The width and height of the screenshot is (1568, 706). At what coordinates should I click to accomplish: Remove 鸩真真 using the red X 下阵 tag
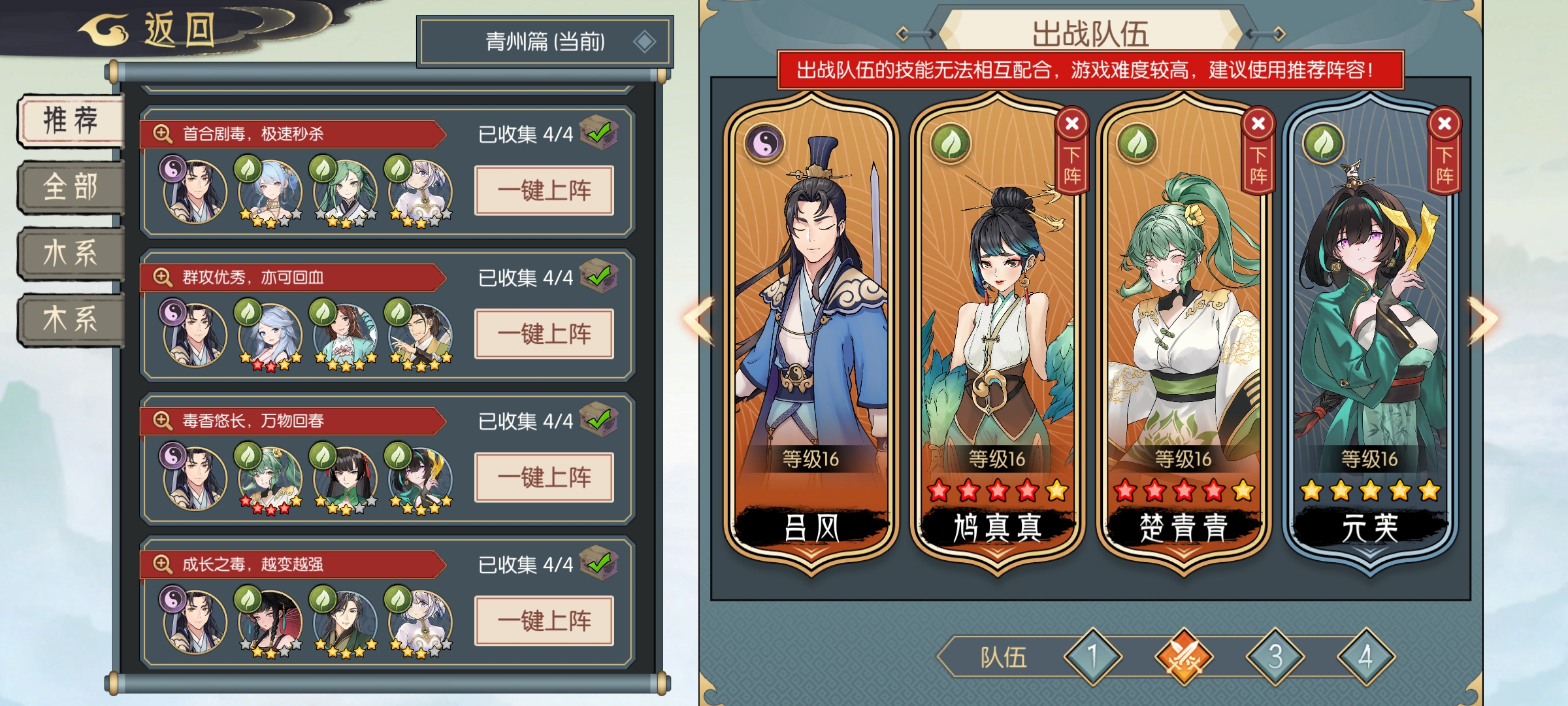1072,150
